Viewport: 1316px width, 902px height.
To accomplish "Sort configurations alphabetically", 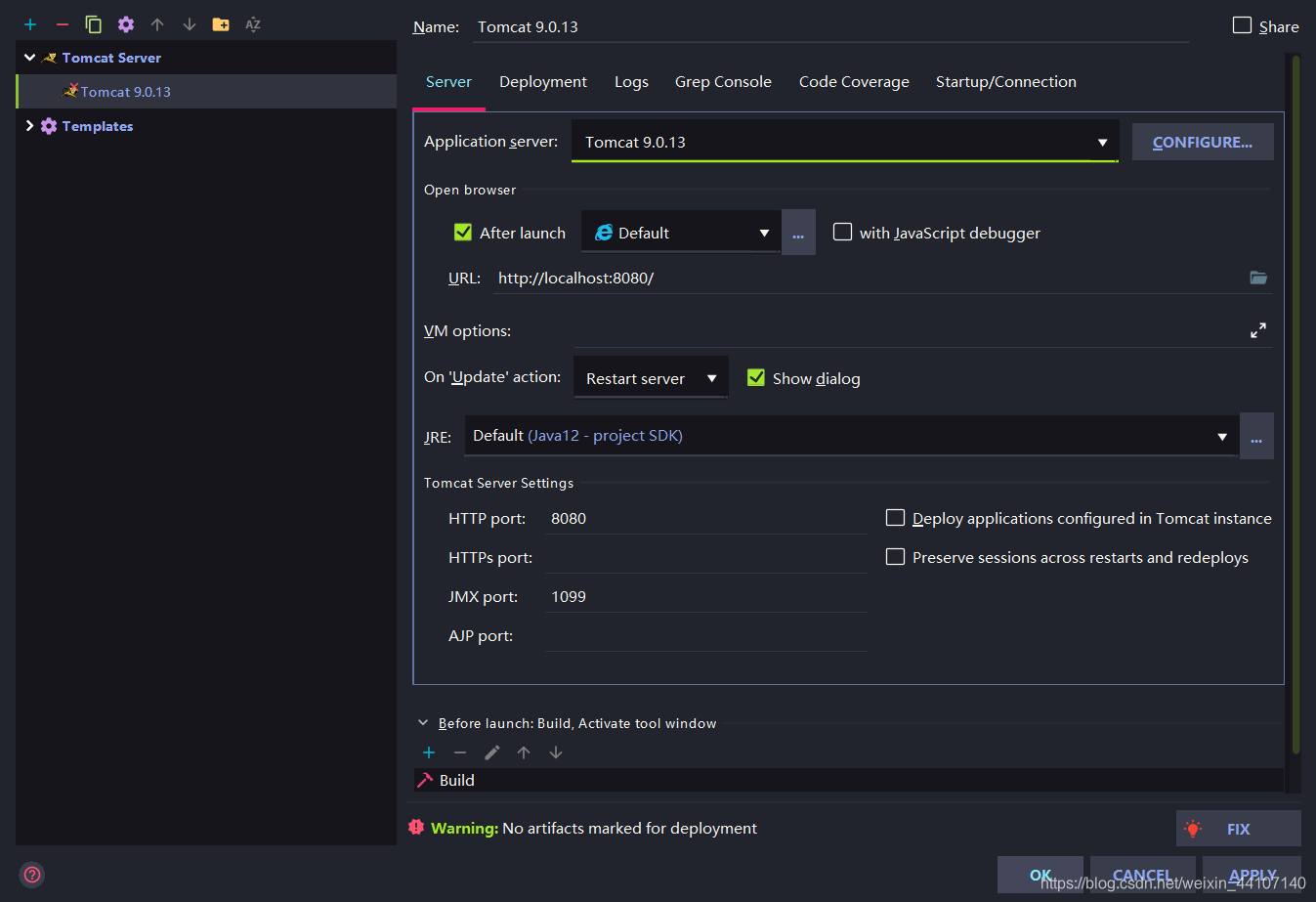I will [253, 24].
